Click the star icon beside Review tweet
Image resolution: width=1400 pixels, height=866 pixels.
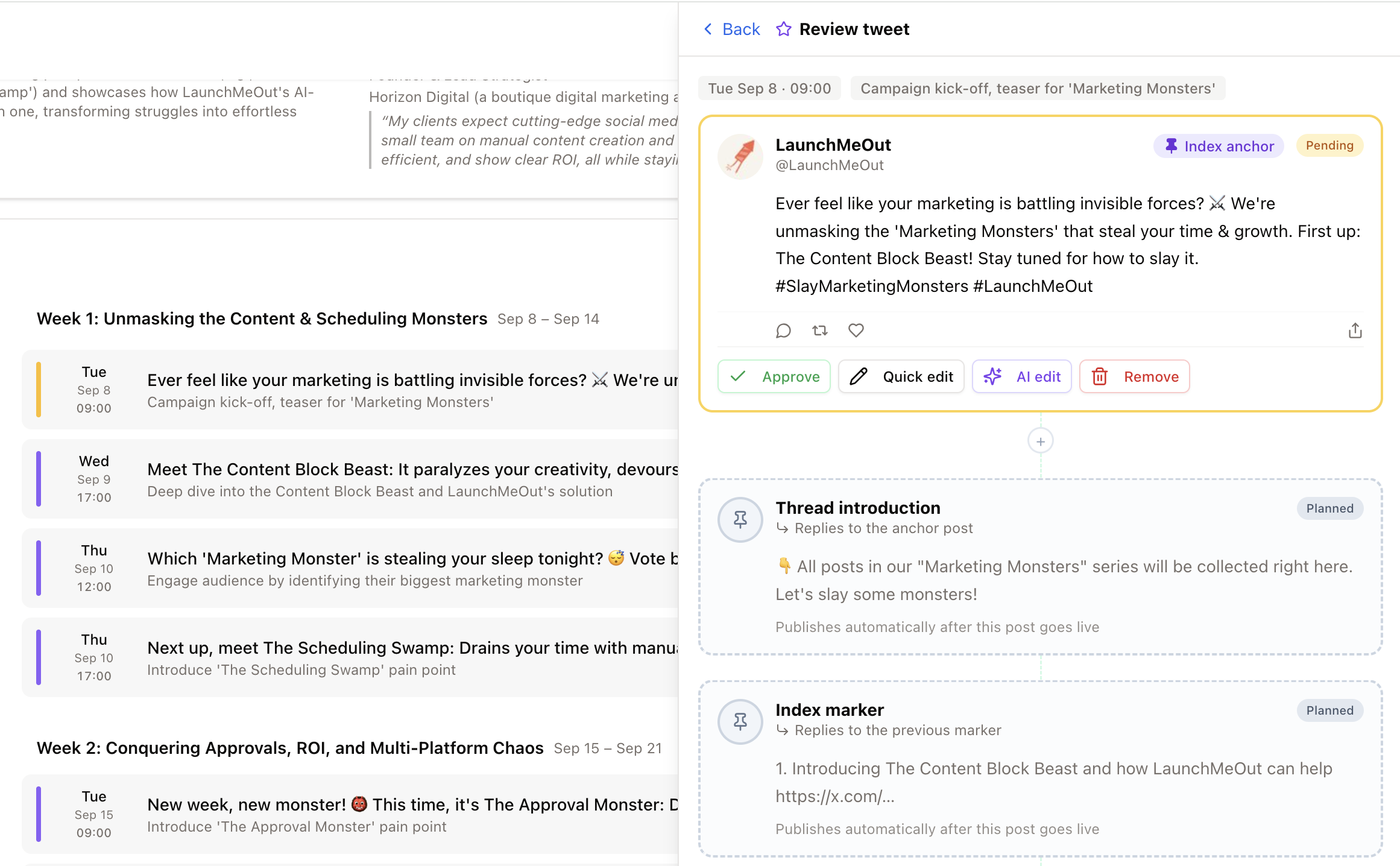783,29
